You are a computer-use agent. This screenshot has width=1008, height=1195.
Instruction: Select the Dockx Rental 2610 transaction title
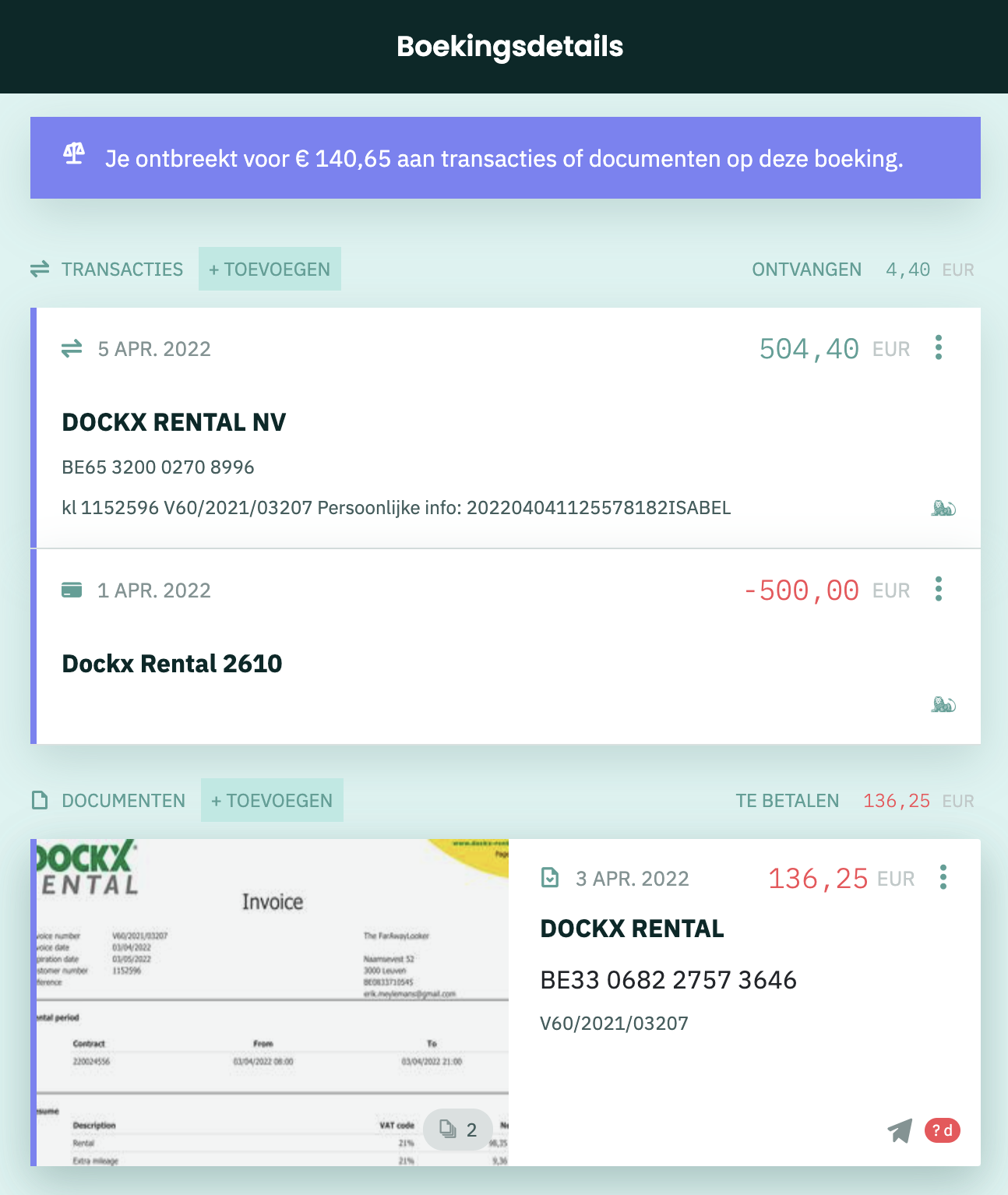tap(172, 663)
